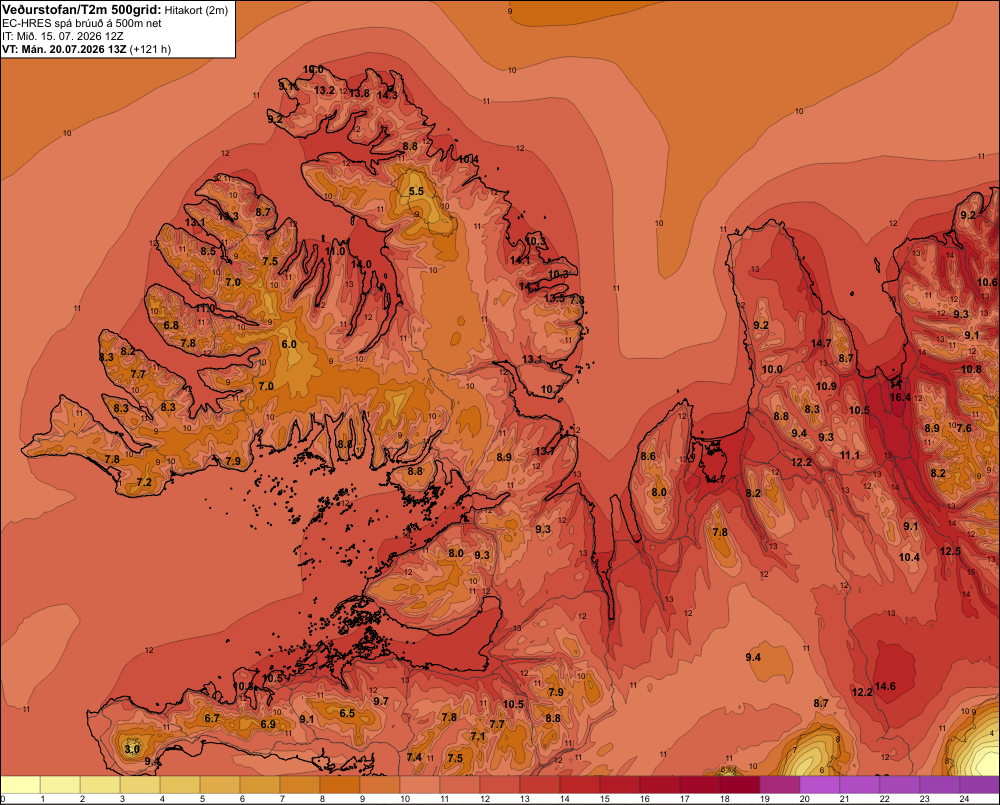Viewport: 1000px width, 805px height.
Task: Click the 5.5 temperature label on the map
Action: [416, 191]
